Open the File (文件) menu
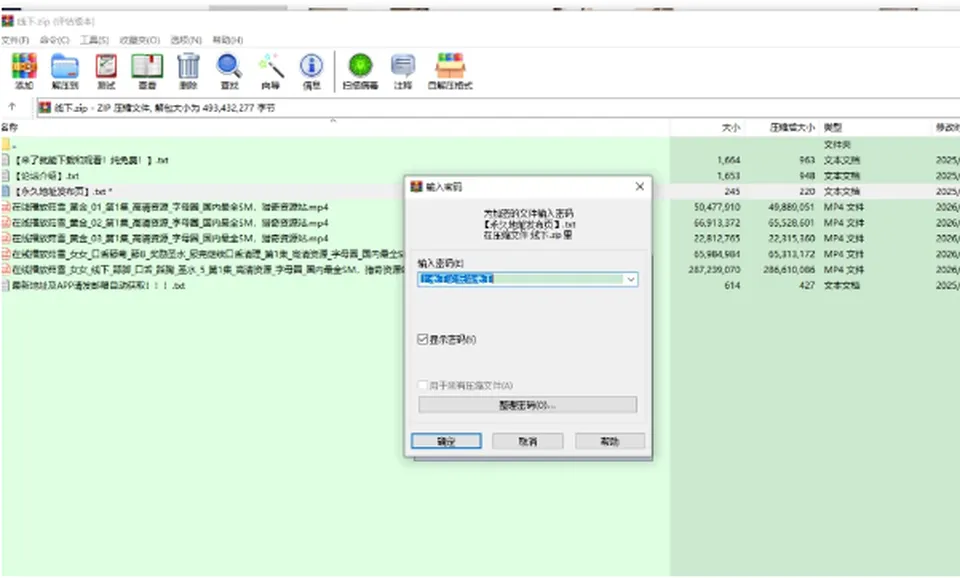This screenshot has height=578, width=960. pyautogui.click(x=15, y=40)
